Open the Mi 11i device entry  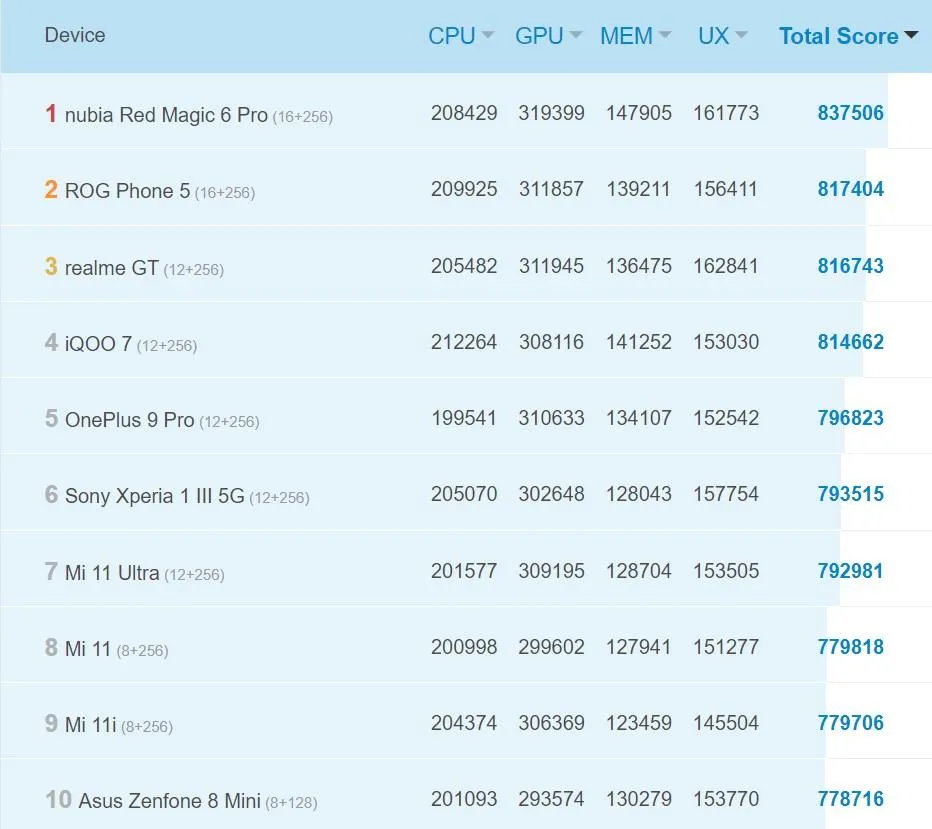pos(90,725)
